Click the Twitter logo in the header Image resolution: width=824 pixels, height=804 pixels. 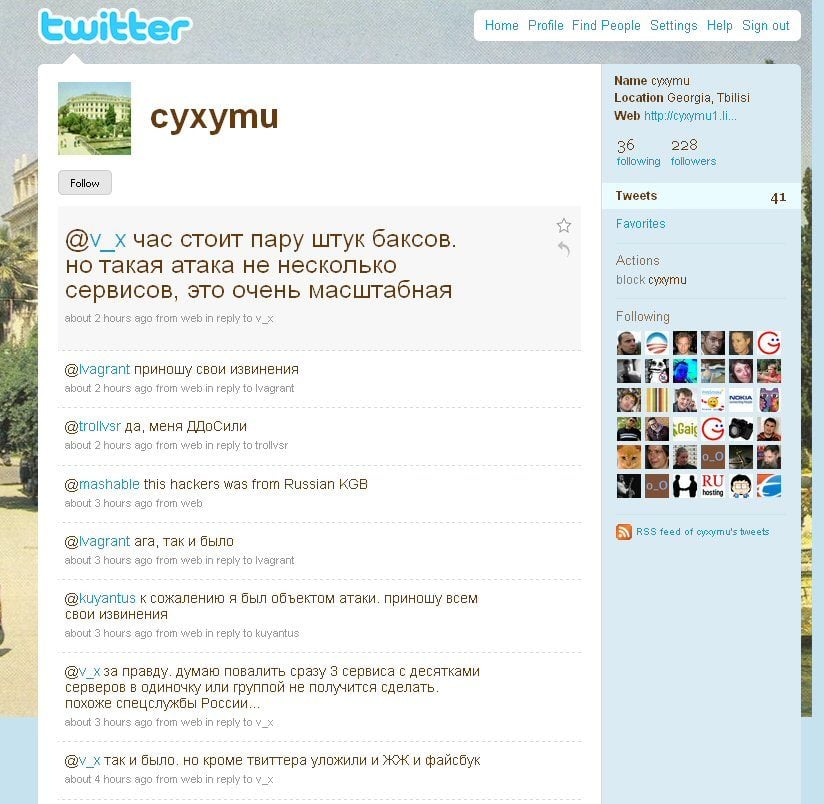click(x=113, y=25)
